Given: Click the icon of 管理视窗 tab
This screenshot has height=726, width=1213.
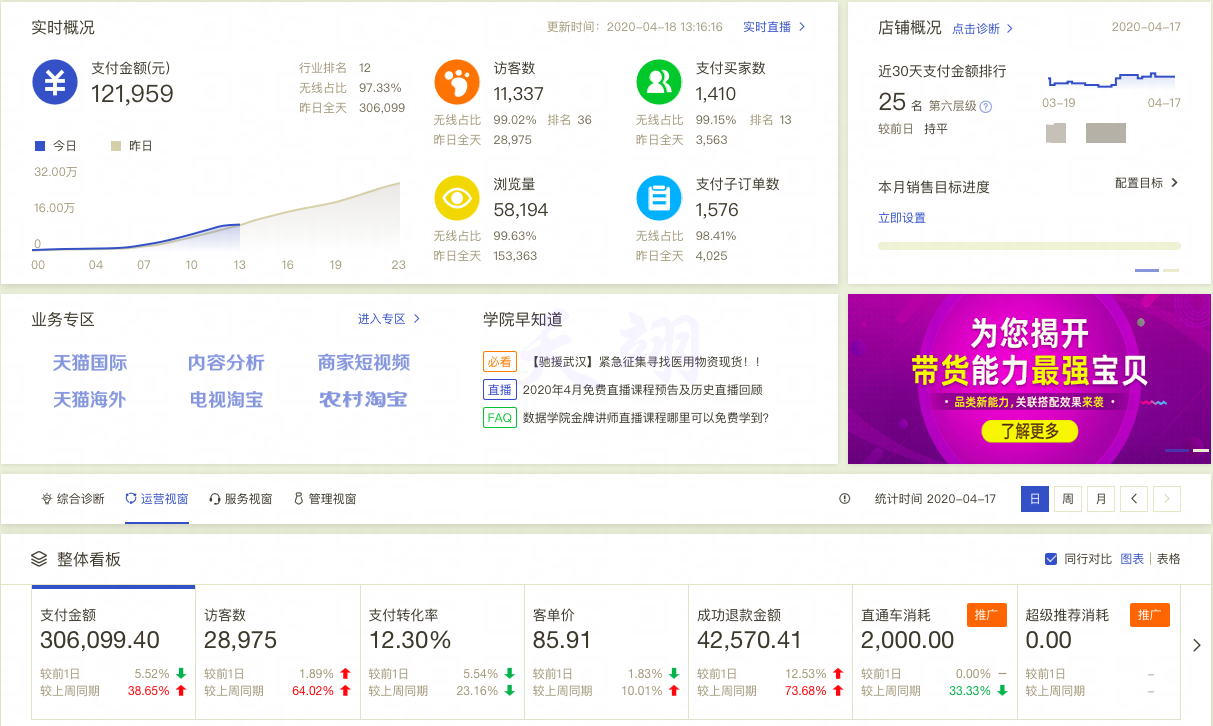Looking at the screenshot, I should [x=298, y=498].
